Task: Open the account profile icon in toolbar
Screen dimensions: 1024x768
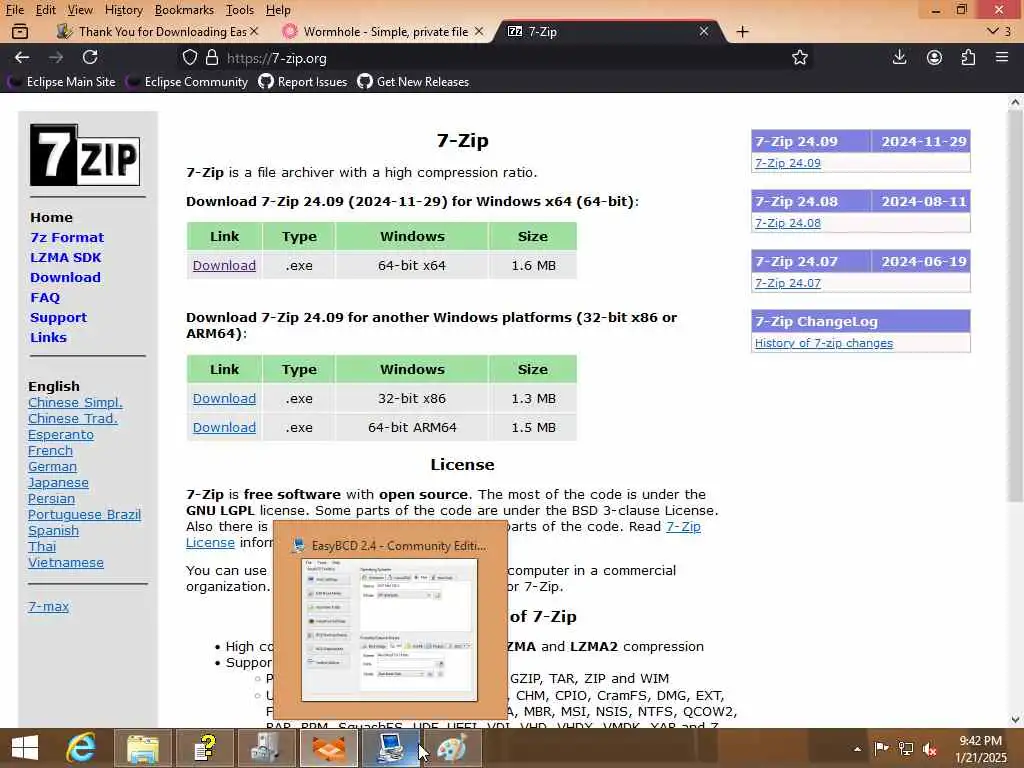Action: click(934, 57)
